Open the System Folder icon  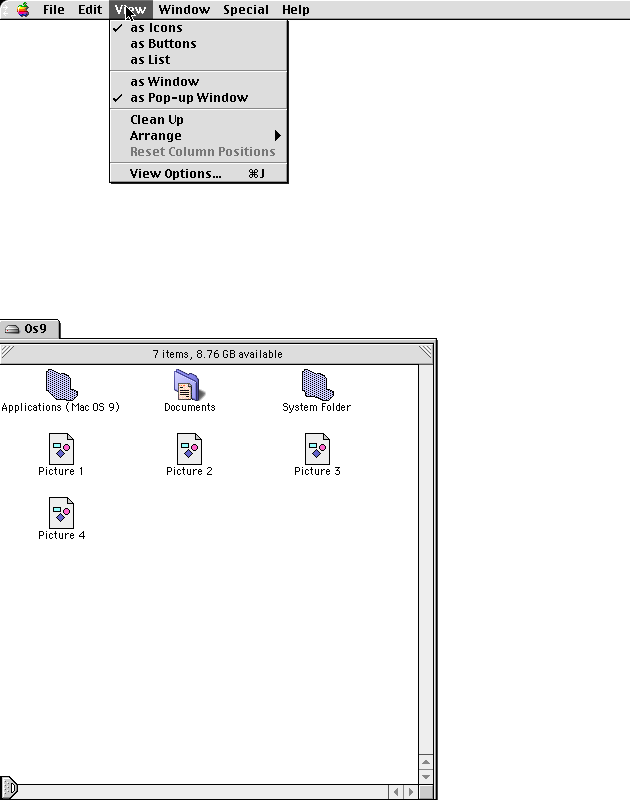click(x=317, y=384)
